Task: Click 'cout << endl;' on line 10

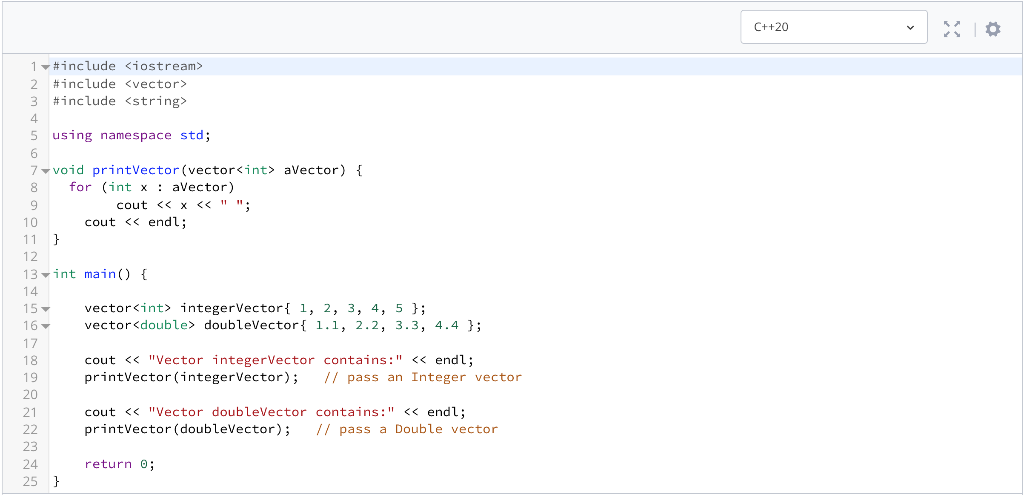Action: [136, 222]
